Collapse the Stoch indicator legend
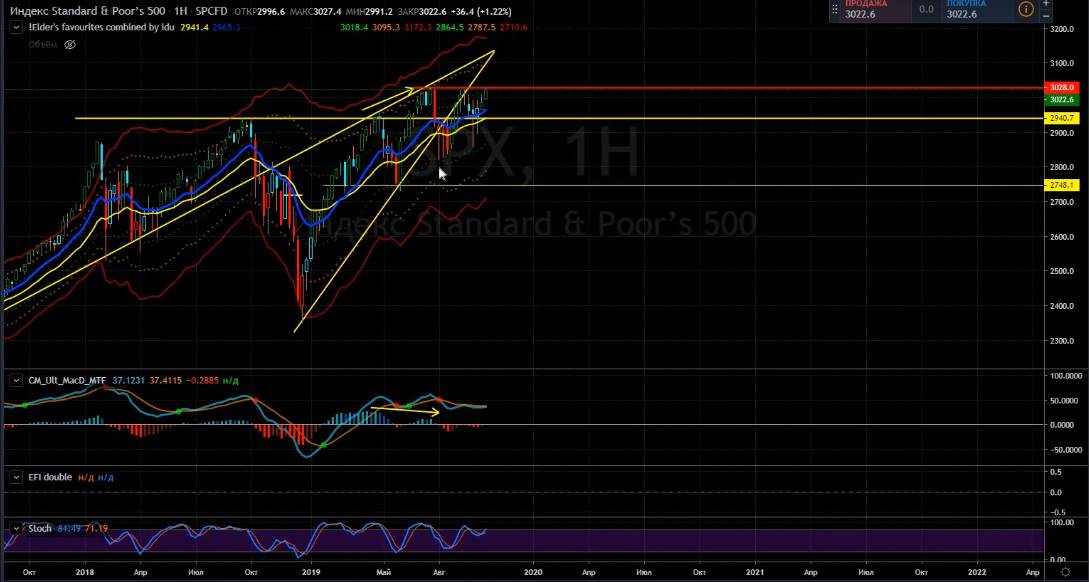1089x582 pixels. click(x=16, y=529)
